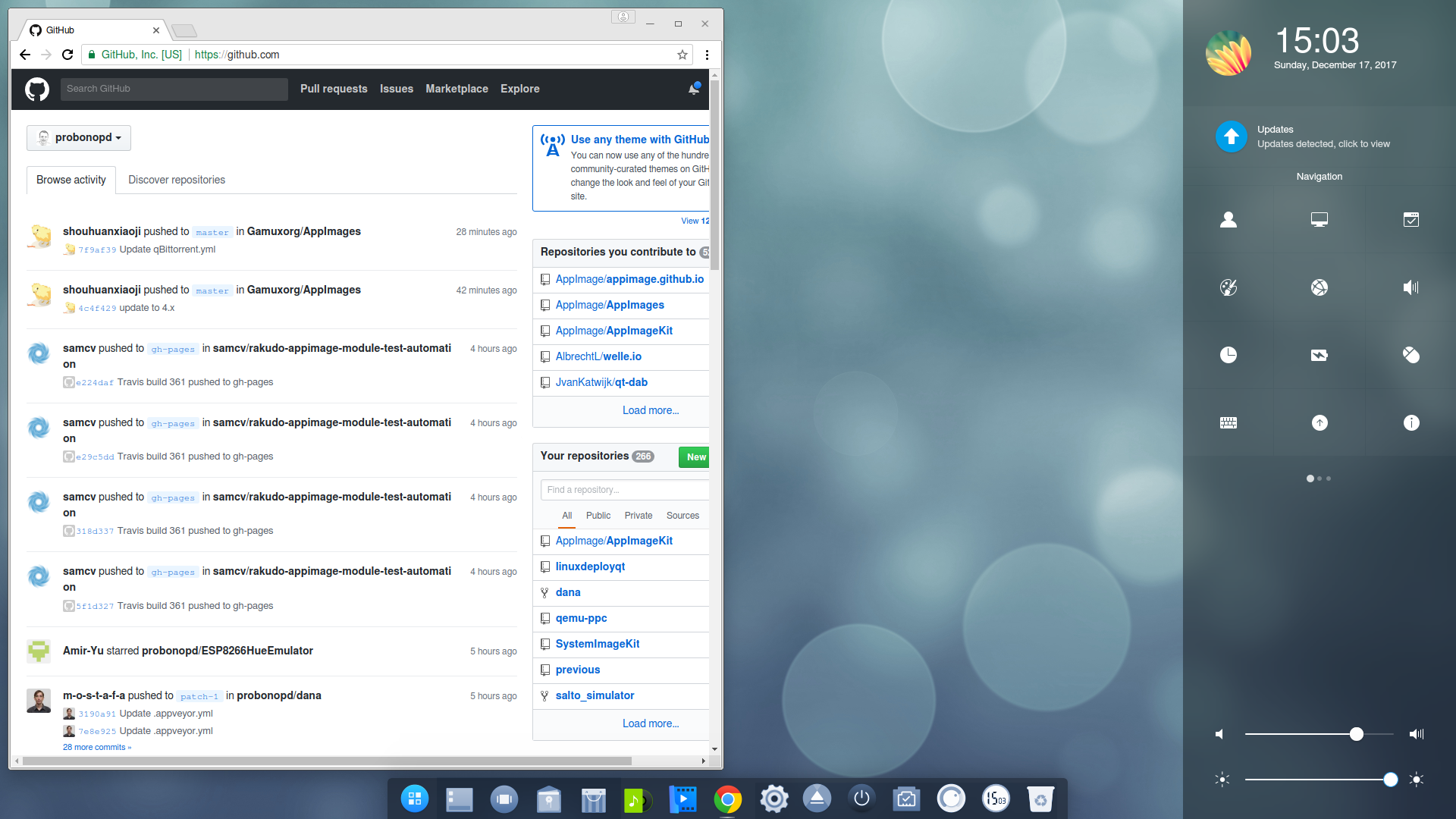This screenshot has width=1456, height=819.
Task: Open Trash in the dock
Action: pos(1040,799)
